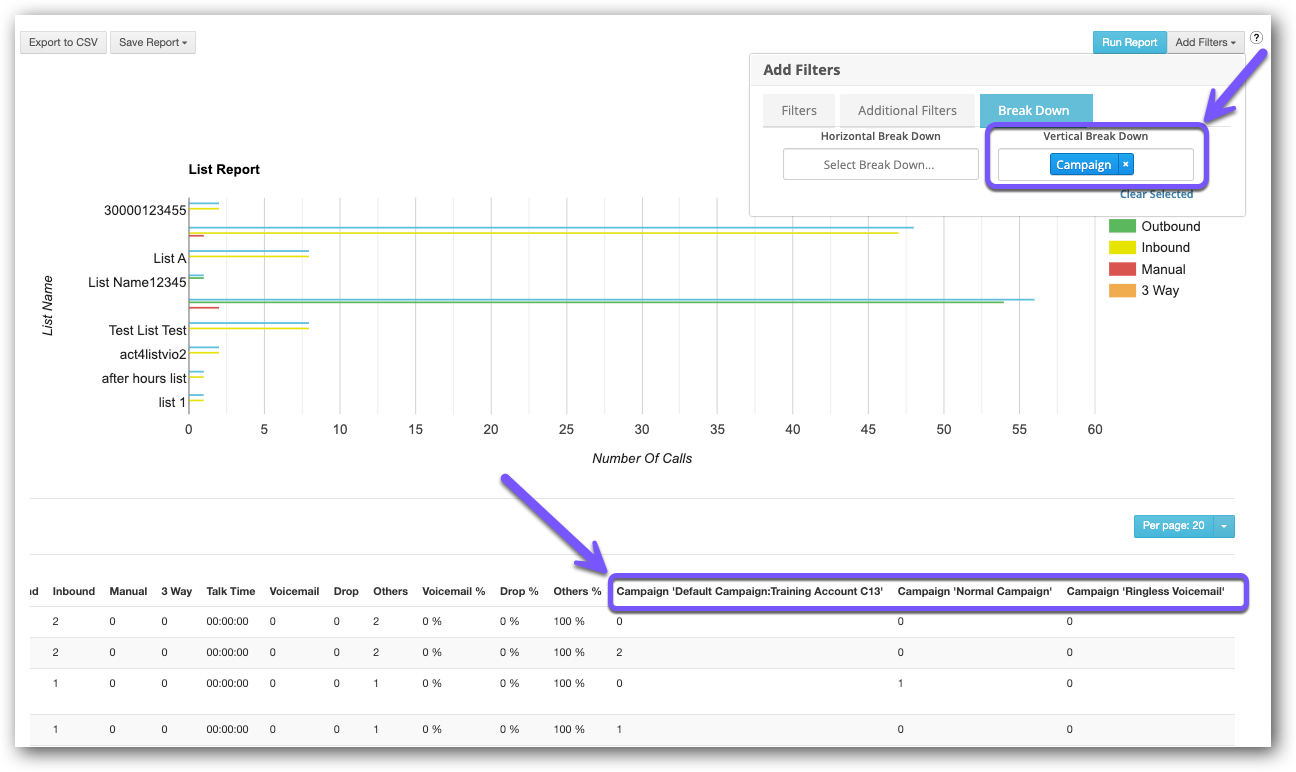1296x772 pixels.
Task: Select the Break Down tab
Action: pyautogui.click(x=1034, y=111)
